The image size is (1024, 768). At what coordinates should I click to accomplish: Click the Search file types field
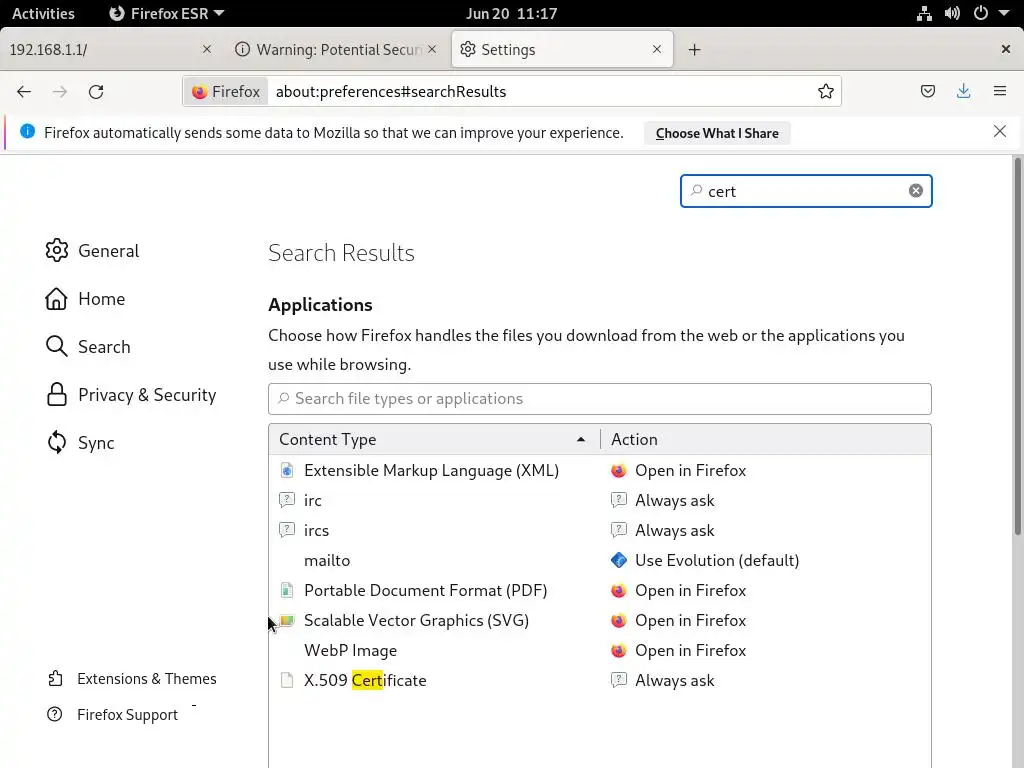(600, 399)
